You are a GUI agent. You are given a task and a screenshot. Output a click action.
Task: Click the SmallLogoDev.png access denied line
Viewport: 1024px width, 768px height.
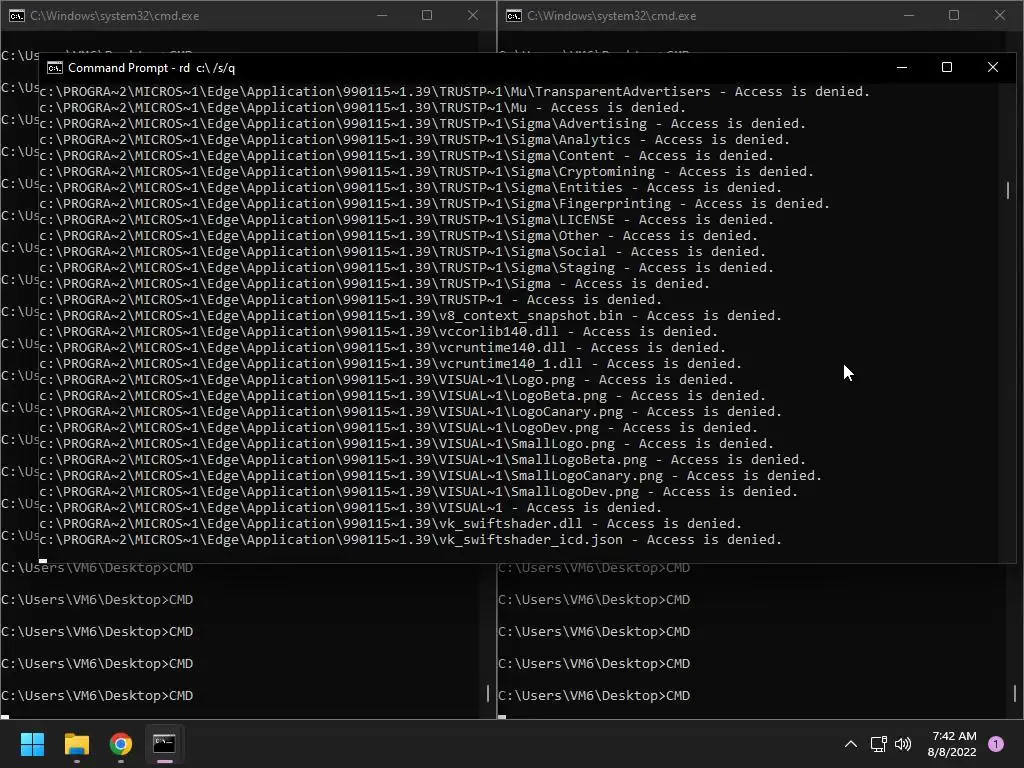tap(419, 491)
